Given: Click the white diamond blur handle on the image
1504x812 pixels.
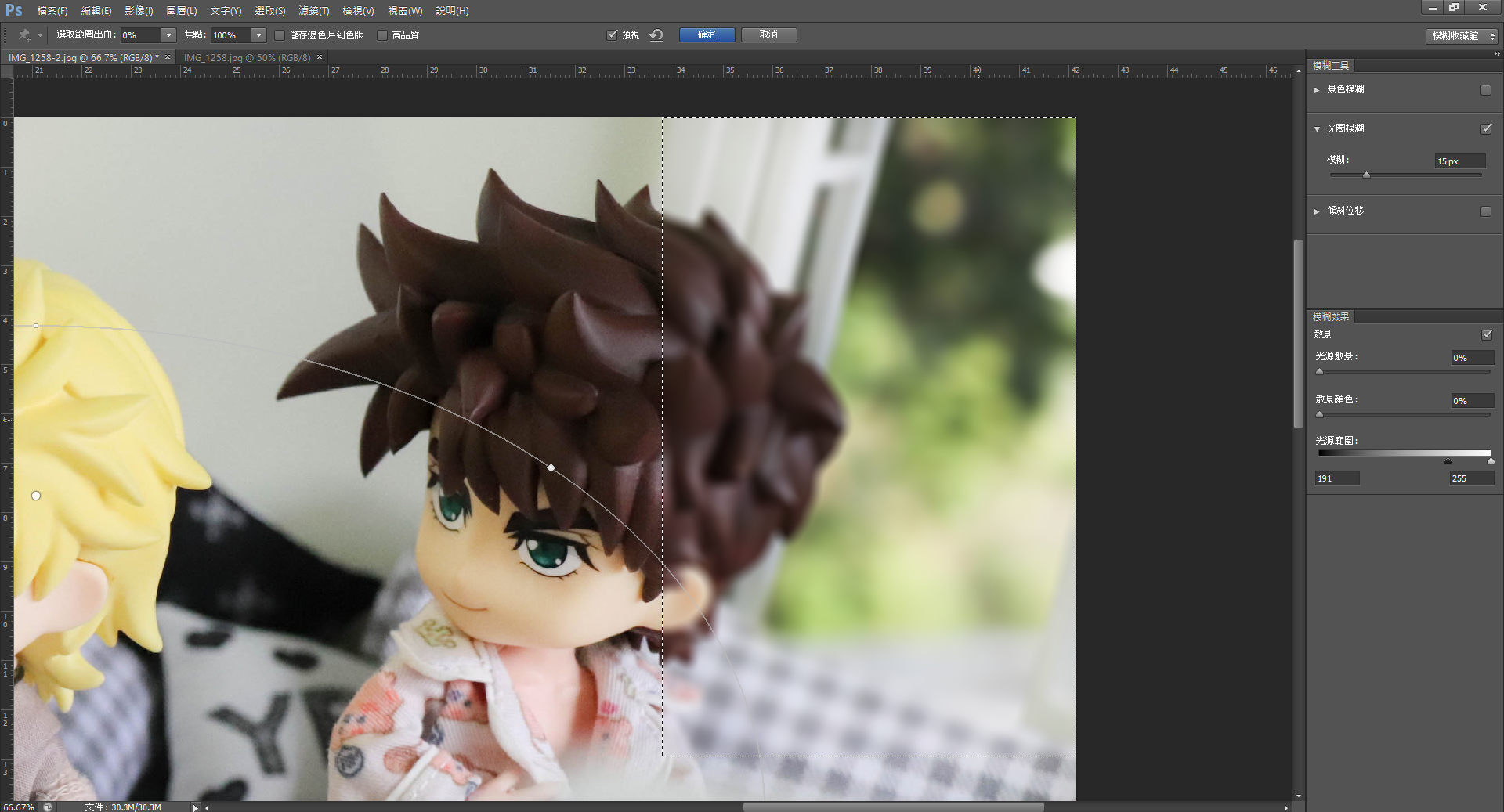Looking at the screenshot, I should [551, 467].
